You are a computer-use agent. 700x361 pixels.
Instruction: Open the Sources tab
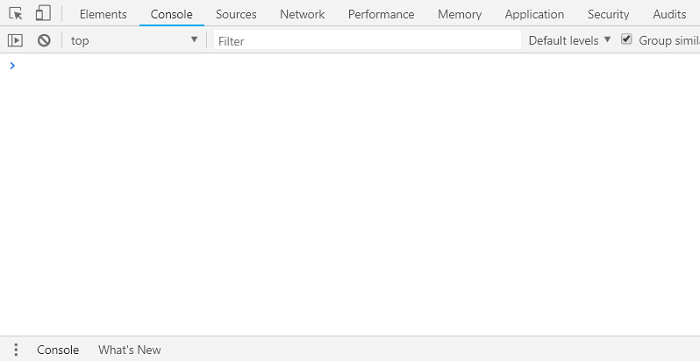pyautogui.click(x=236, y=14)
